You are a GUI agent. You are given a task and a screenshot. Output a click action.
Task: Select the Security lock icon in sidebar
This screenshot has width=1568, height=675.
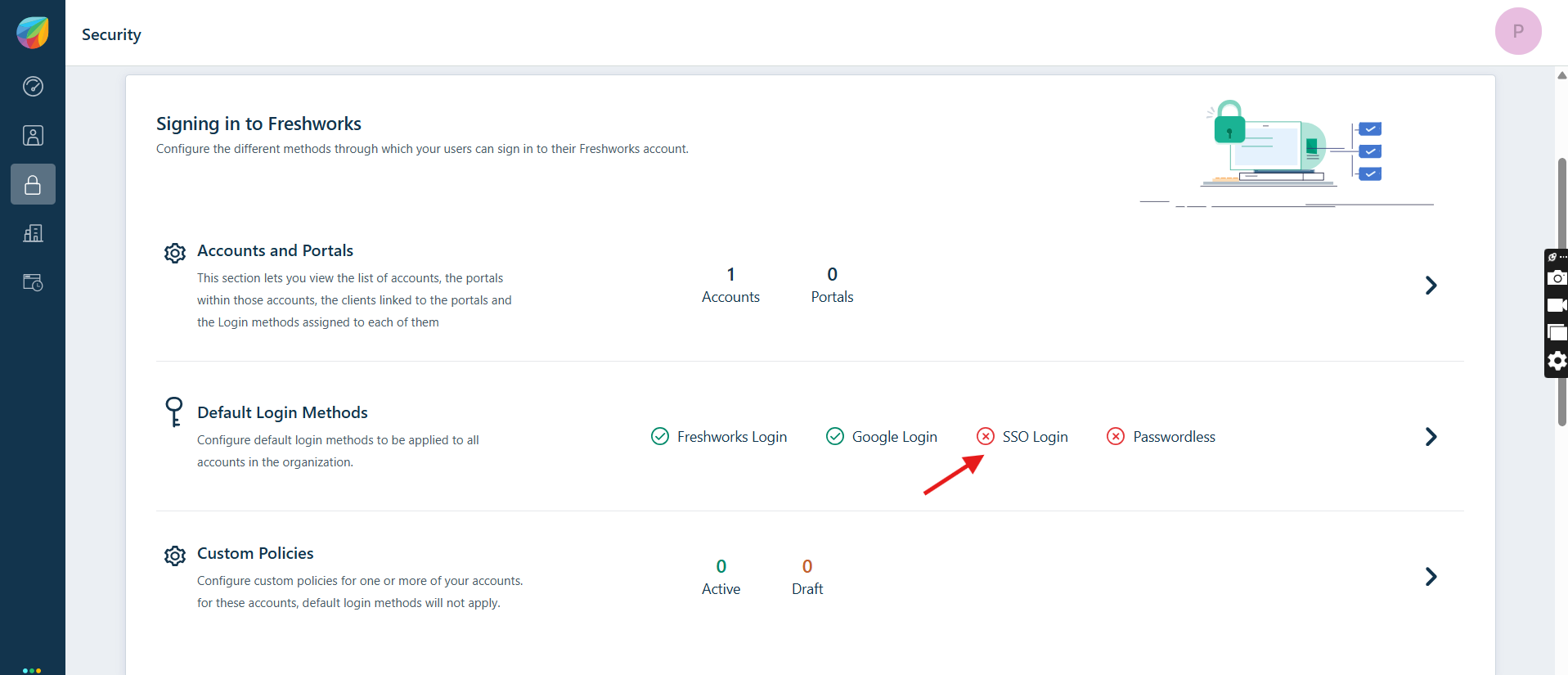33,184
